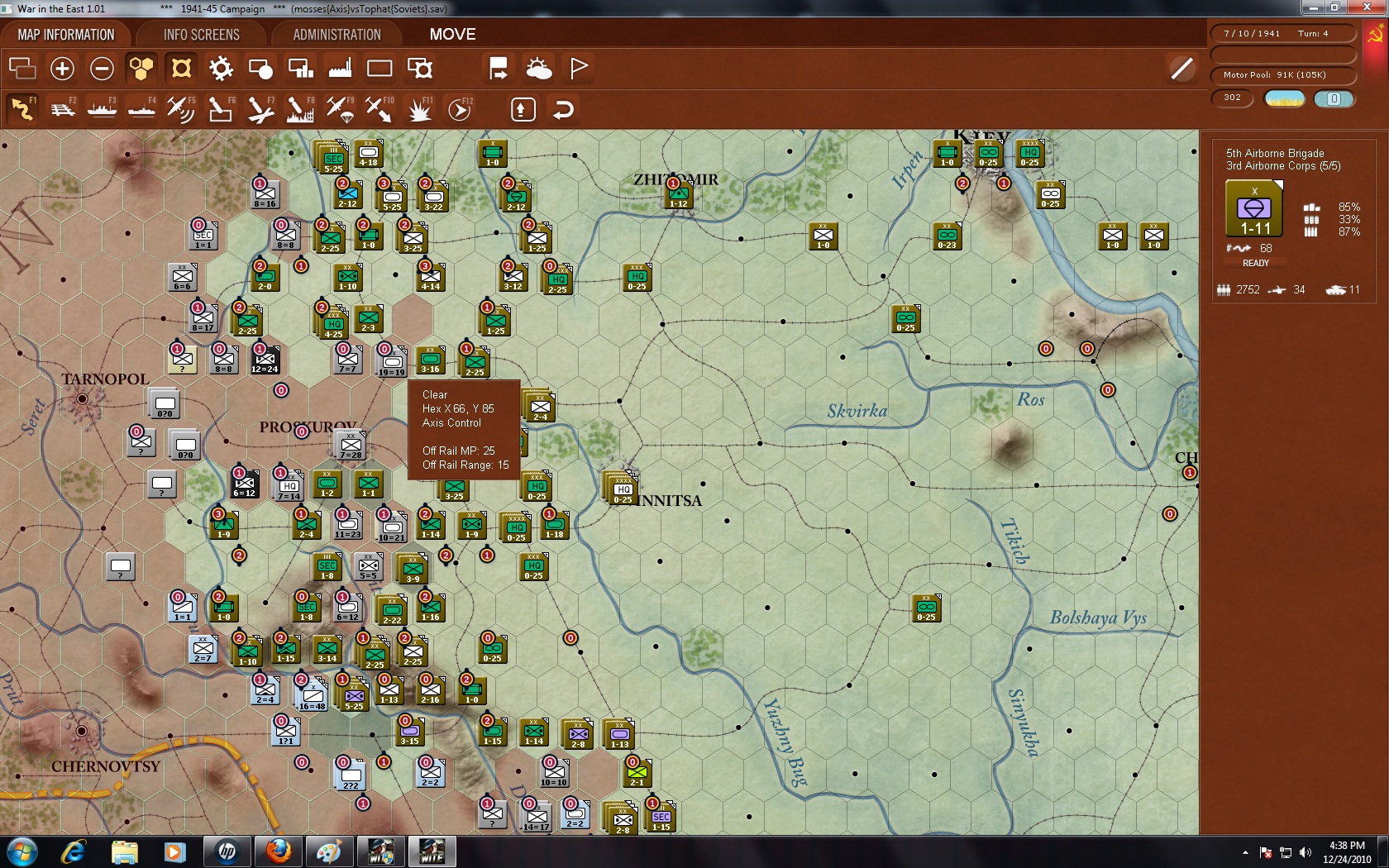1389x868 pixels.
Task: Click the ground conditions terrain swatch
Action: 1286,98
